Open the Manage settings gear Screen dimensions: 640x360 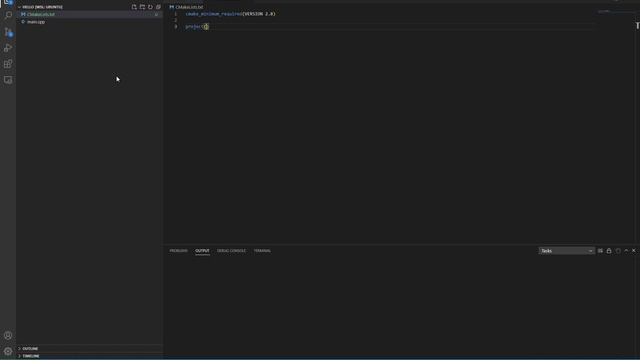point(8,351)
